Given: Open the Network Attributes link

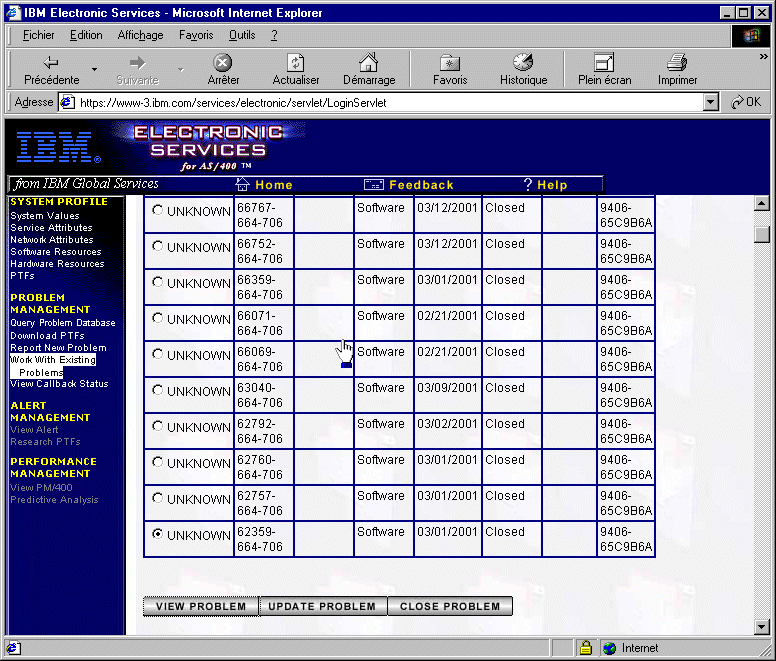Looking at the screenshot, I should coord(51,239).
